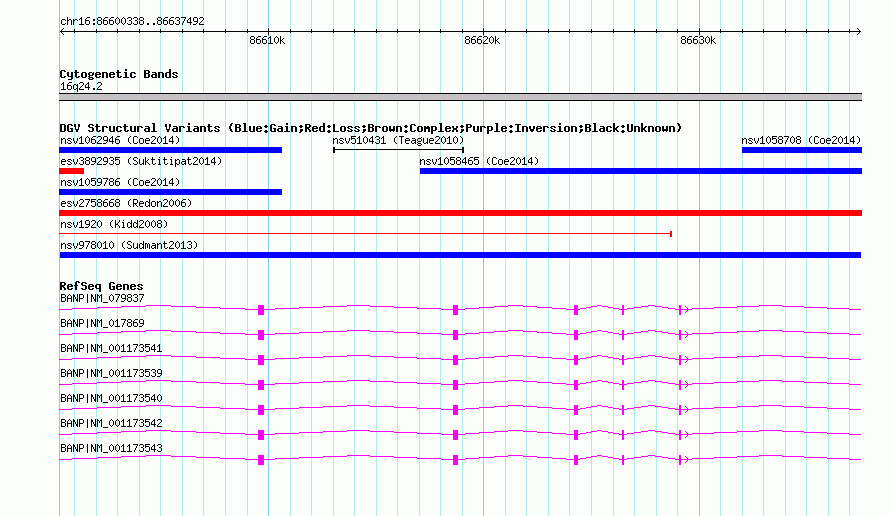Click the nsv978010 (Sudmant2013) label
The width and height of the screenshot is (890, 516).
pos(129,245)
